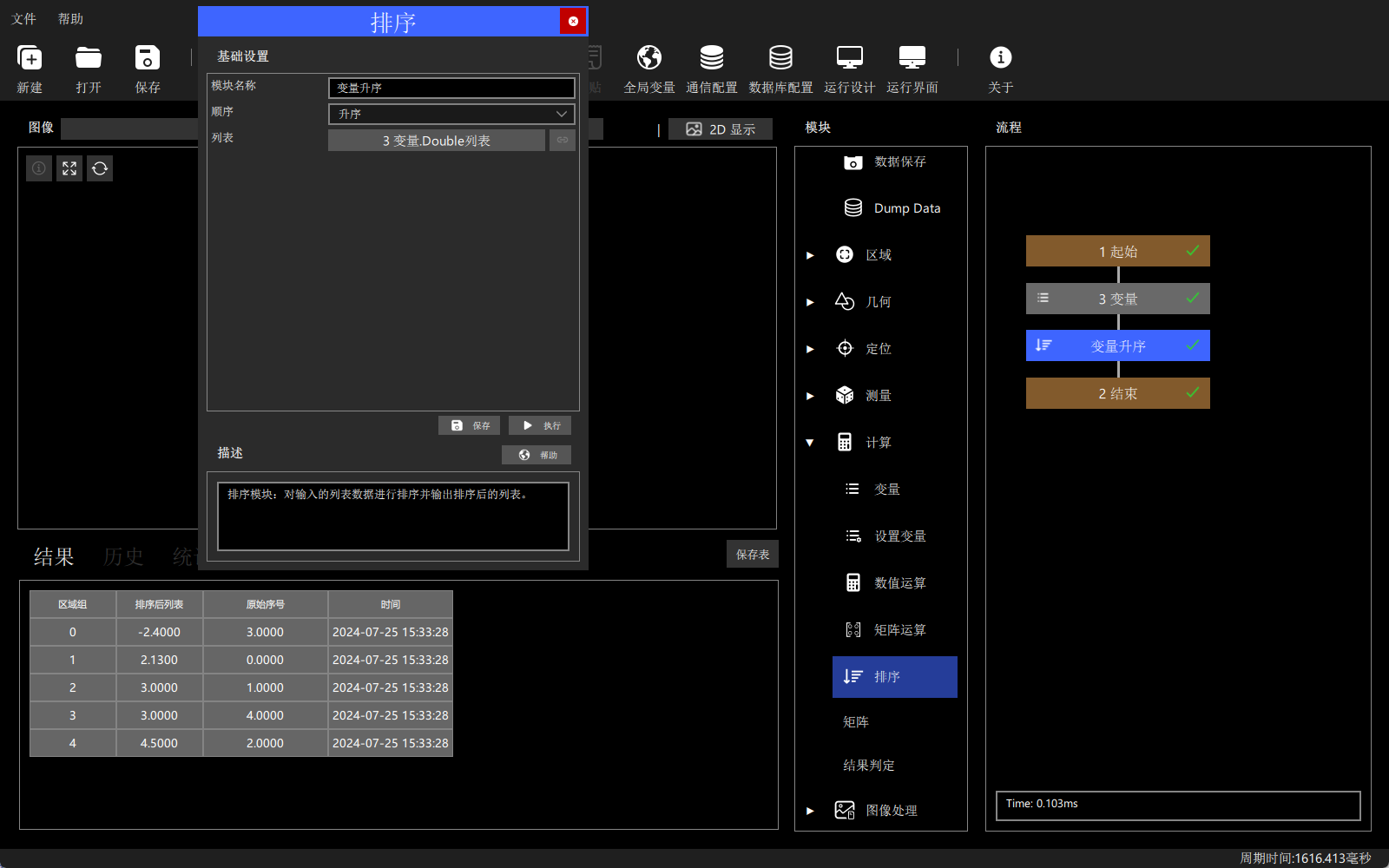The height and width of the screenshot is (868, 1389).
Task: Open 数据库配置 database settings
Action: [x=780, y=69]
